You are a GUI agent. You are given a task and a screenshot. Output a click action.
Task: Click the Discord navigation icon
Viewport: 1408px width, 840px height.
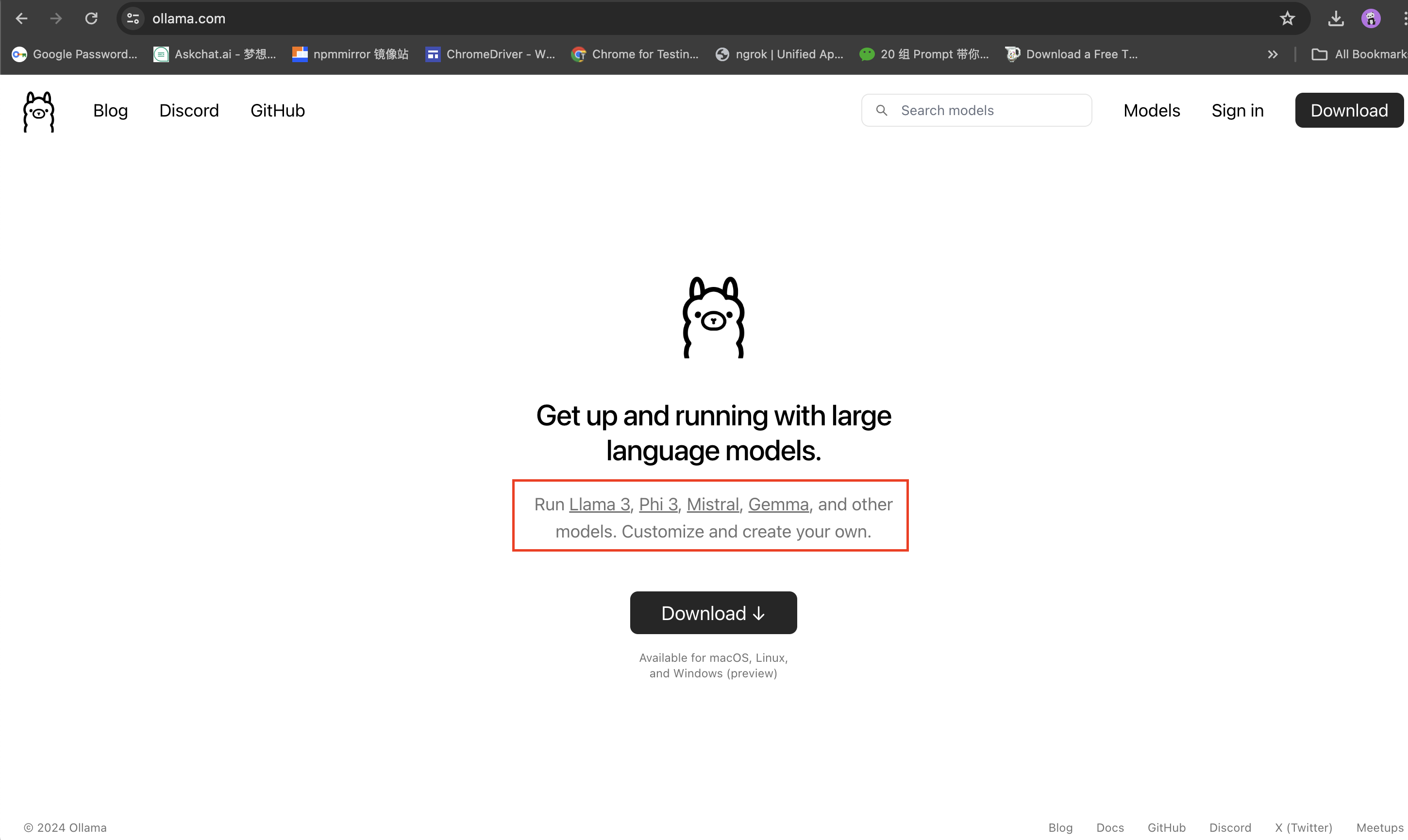pos(189,110)
